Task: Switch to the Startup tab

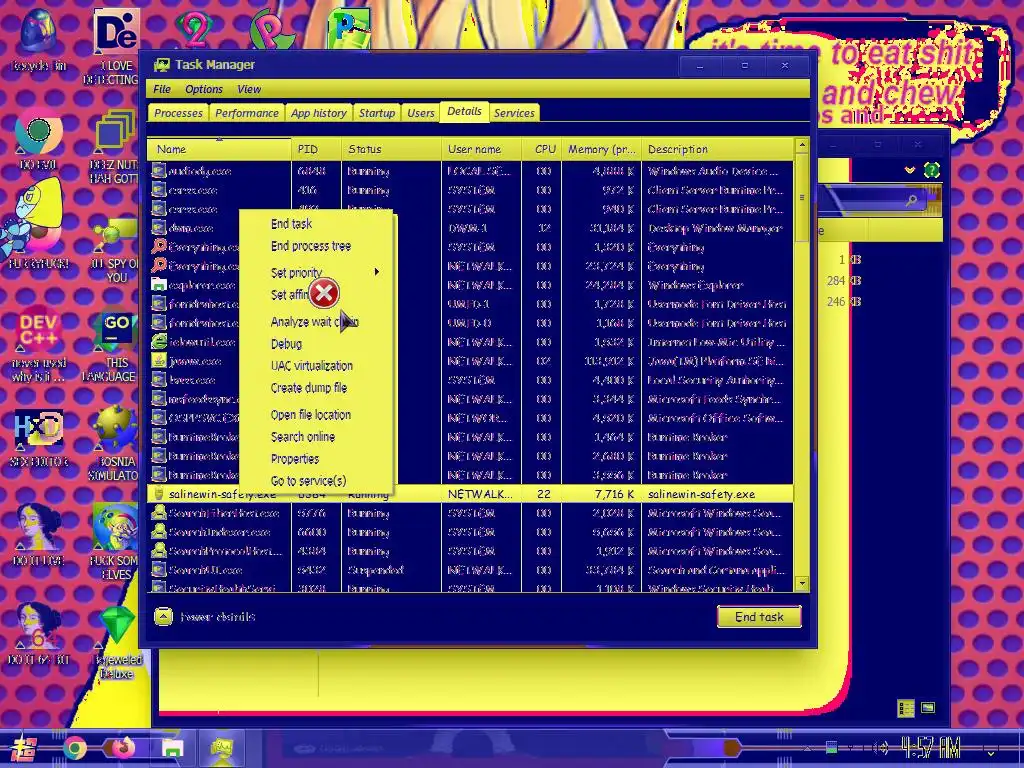Action: click(x=377, y=113)
